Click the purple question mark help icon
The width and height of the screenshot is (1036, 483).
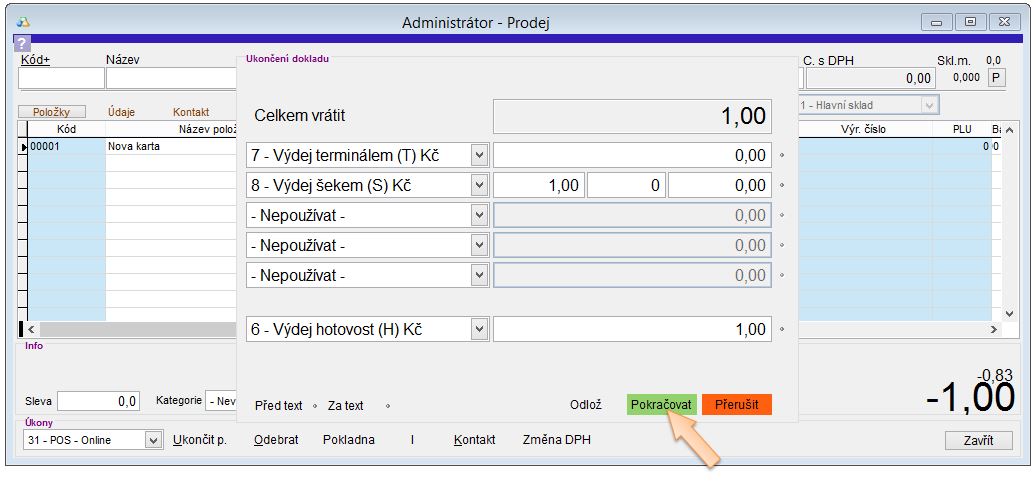22,43
